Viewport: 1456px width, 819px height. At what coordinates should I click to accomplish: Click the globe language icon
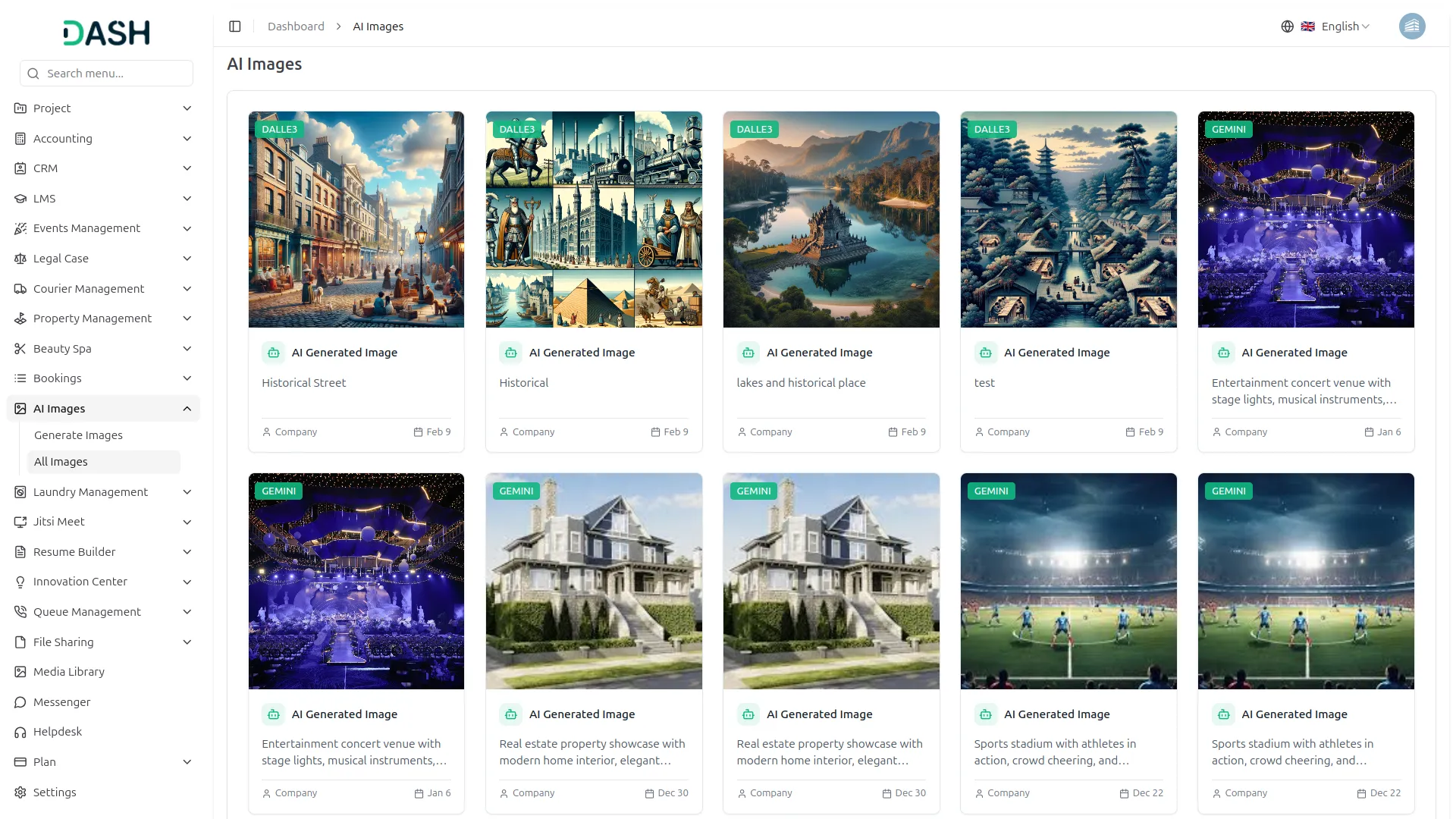click(x=1287, y=27)
